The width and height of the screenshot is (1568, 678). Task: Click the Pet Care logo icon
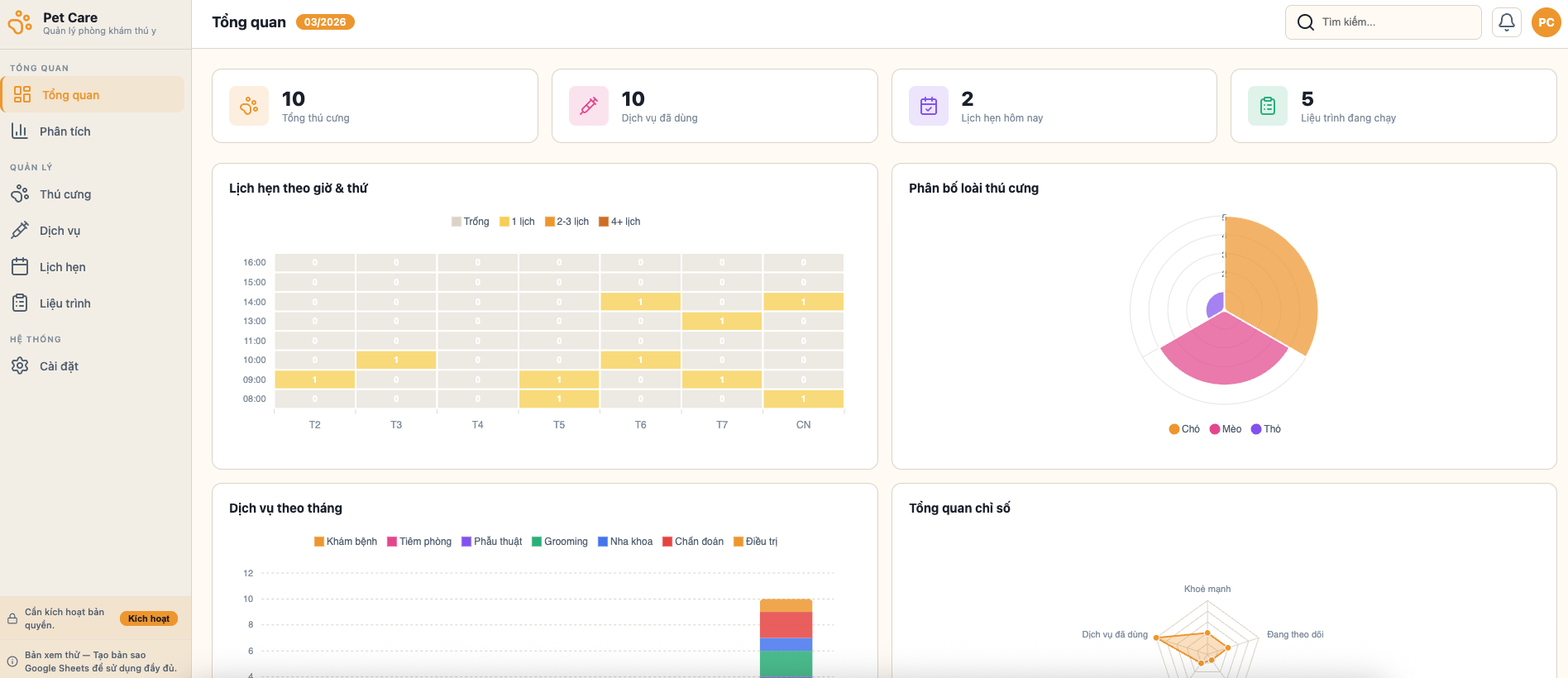coord(20,22)
